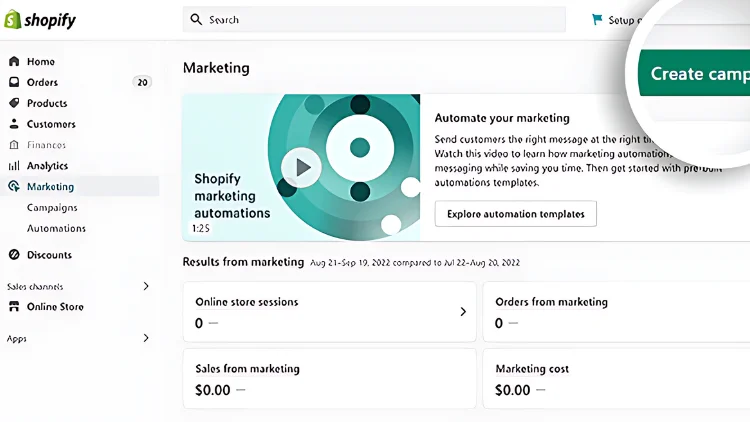The height and width of the screenshot is (422, 750).
Task: Go to Home in the sidebar
Action: 41,61
